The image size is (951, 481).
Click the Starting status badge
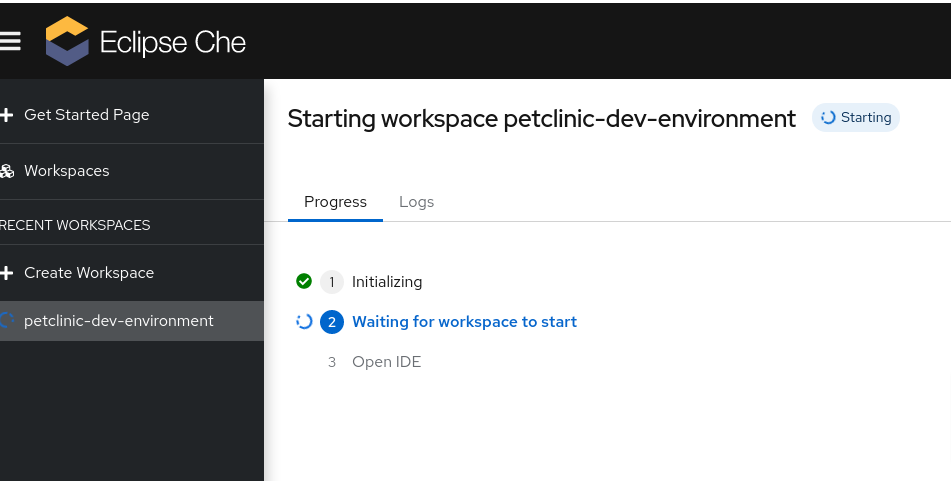click(x=856, y=118)
